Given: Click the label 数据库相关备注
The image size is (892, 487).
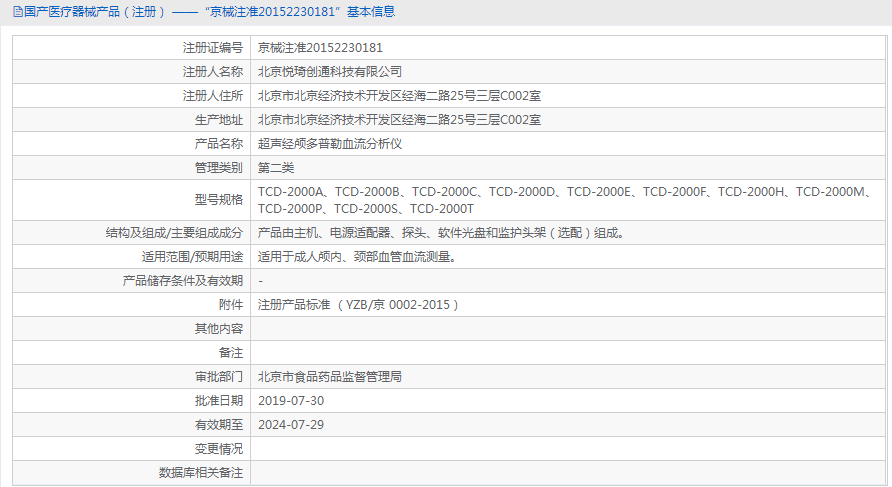Looking at the screenshot, I should click(x=201, y=473).
